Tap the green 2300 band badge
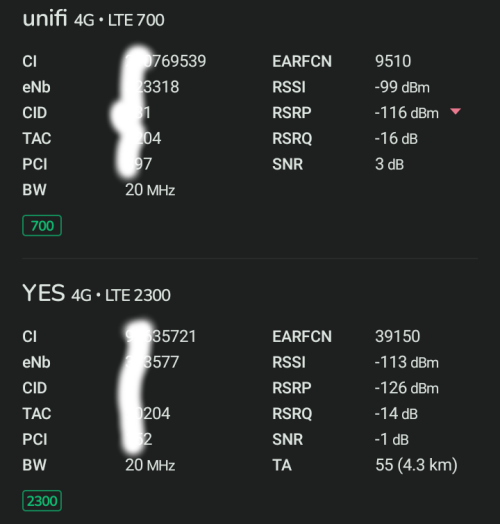500x524 pixels. point(42,501)
